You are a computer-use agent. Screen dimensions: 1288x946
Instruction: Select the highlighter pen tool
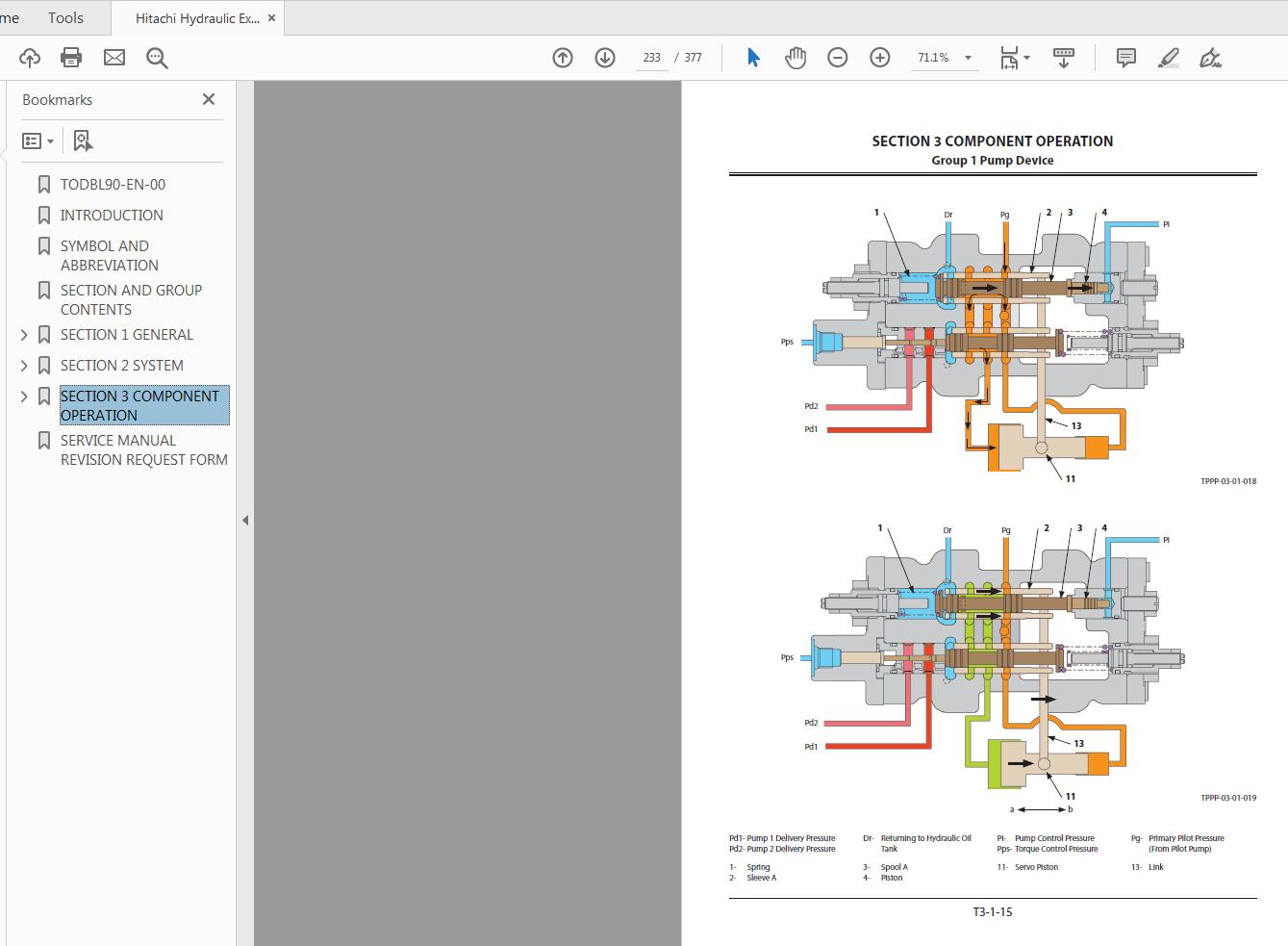pos(1168,58)
